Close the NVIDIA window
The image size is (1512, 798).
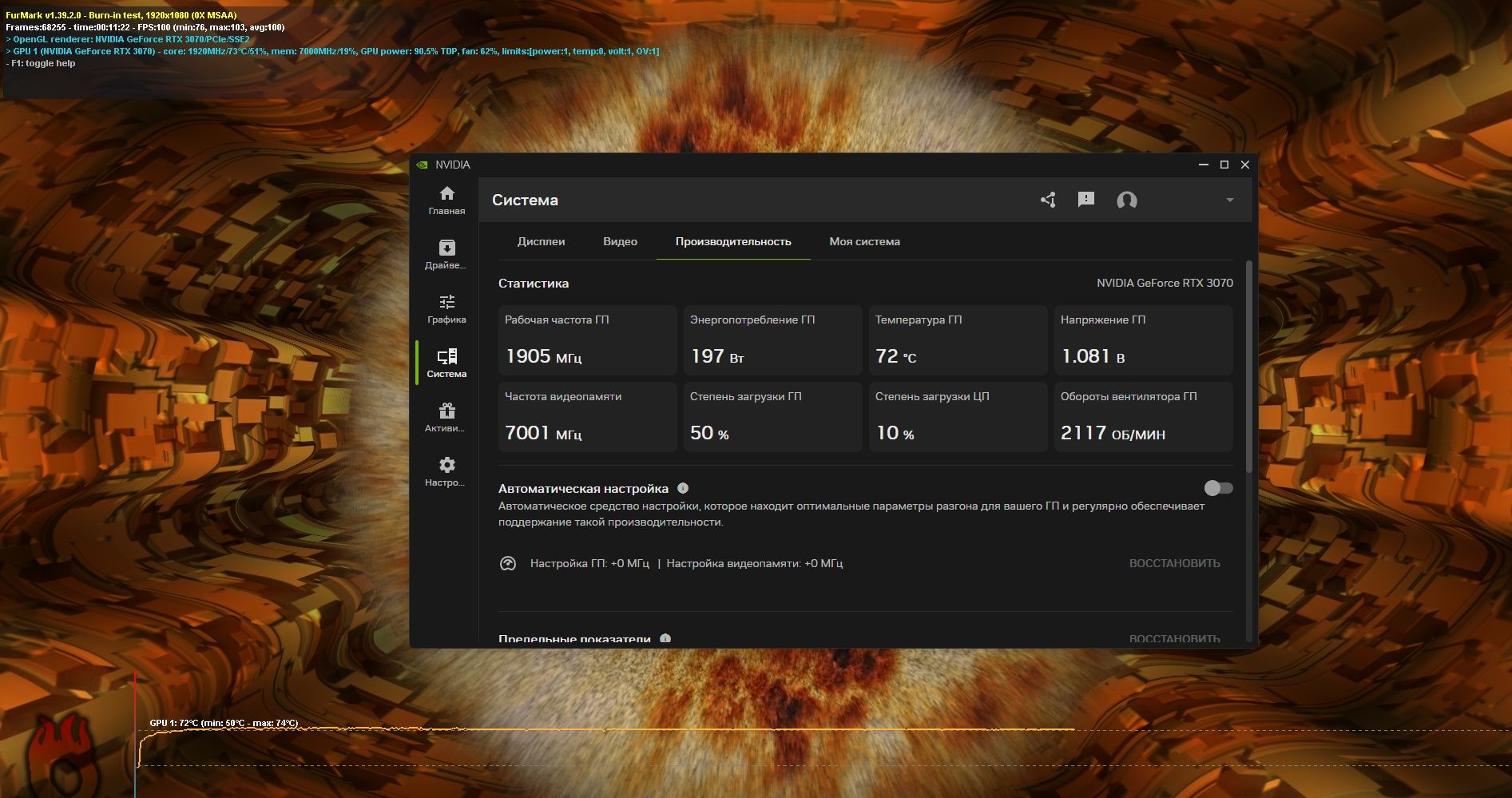[1244, 165]
